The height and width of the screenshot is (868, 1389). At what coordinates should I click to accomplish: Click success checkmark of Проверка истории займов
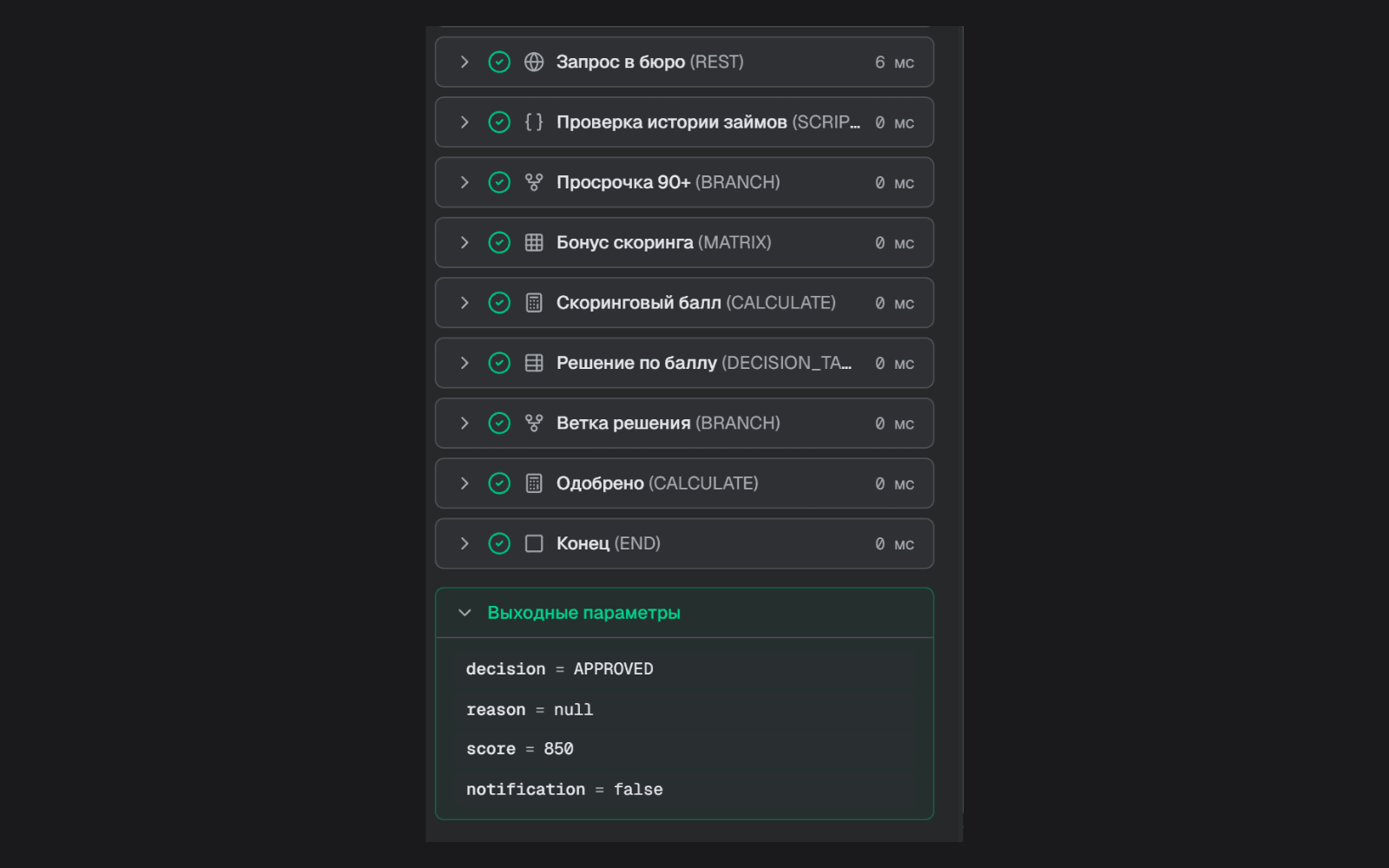coord(499,122)
